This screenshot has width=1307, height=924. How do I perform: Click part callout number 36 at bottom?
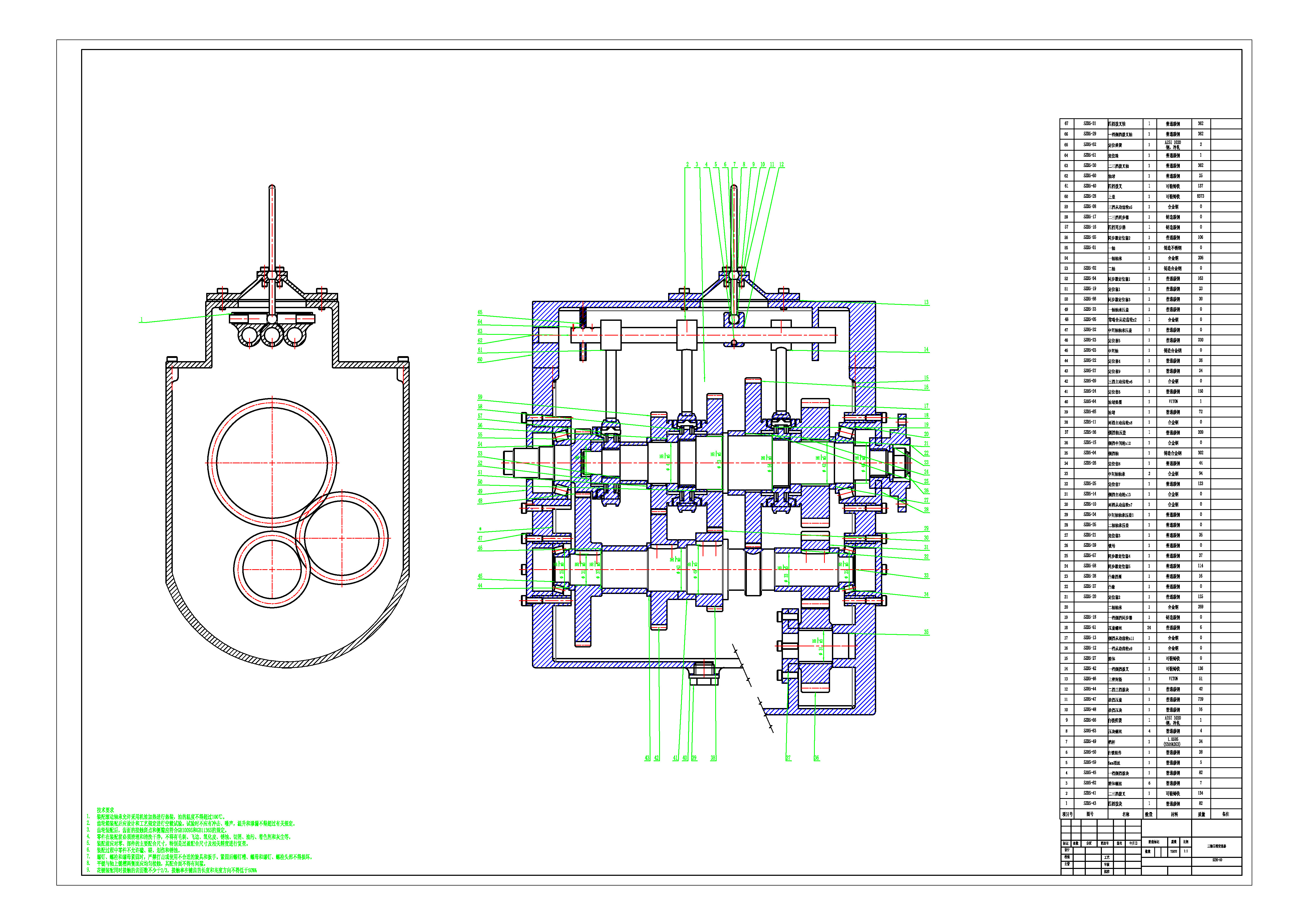[x=816, y=758]
